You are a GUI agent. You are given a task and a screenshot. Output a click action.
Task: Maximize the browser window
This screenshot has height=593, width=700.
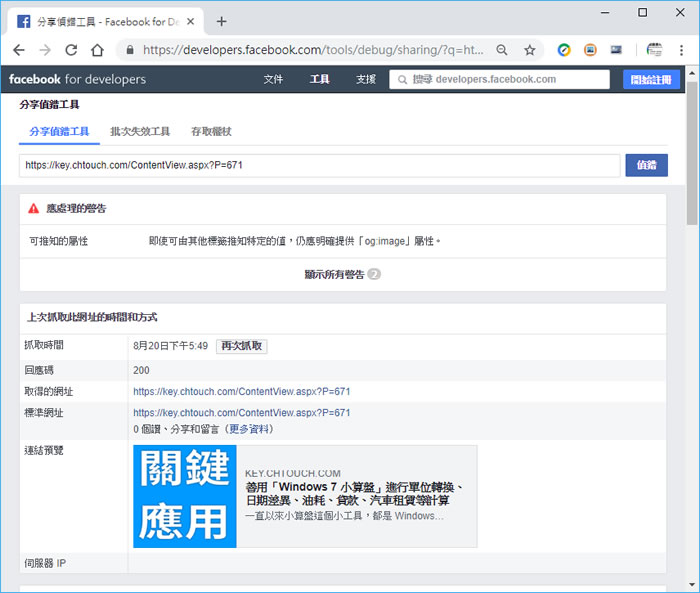click(642, 13)
